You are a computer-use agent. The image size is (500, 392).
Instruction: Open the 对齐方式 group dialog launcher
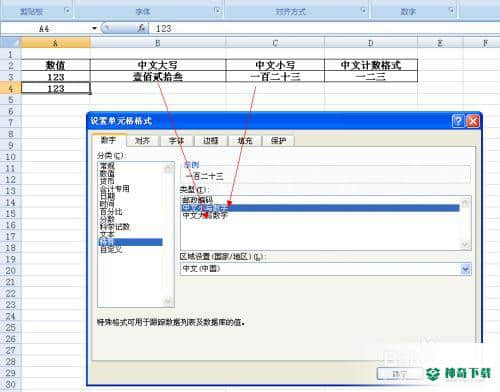coord(364,11)
